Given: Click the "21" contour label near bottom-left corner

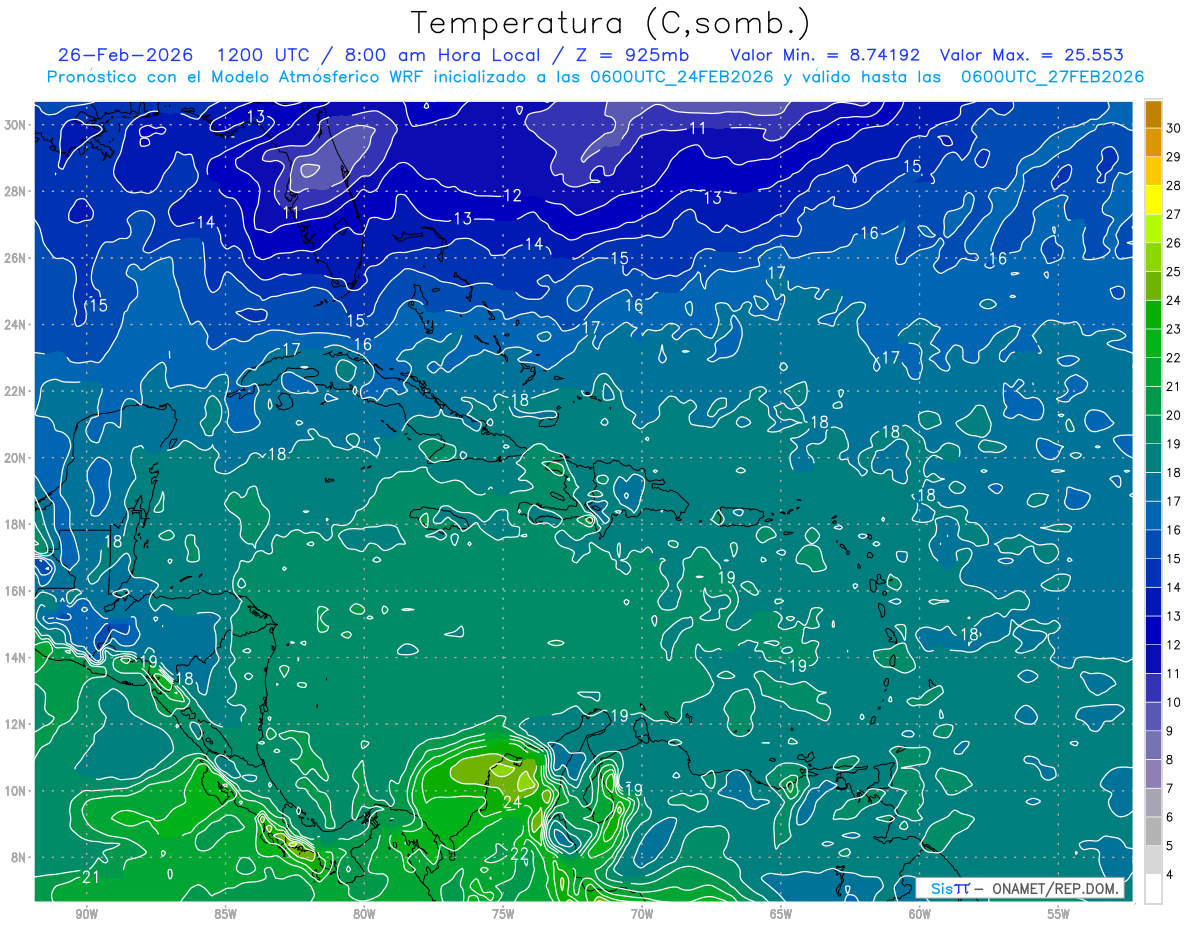Looking at the screenshot, I should click(90, 877).
